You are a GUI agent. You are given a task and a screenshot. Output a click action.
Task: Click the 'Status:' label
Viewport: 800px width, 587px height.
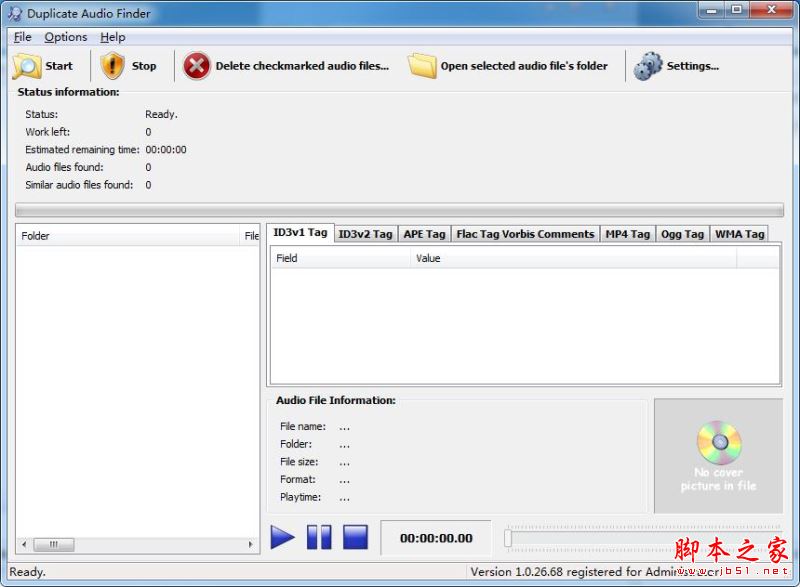click(41, 114)
